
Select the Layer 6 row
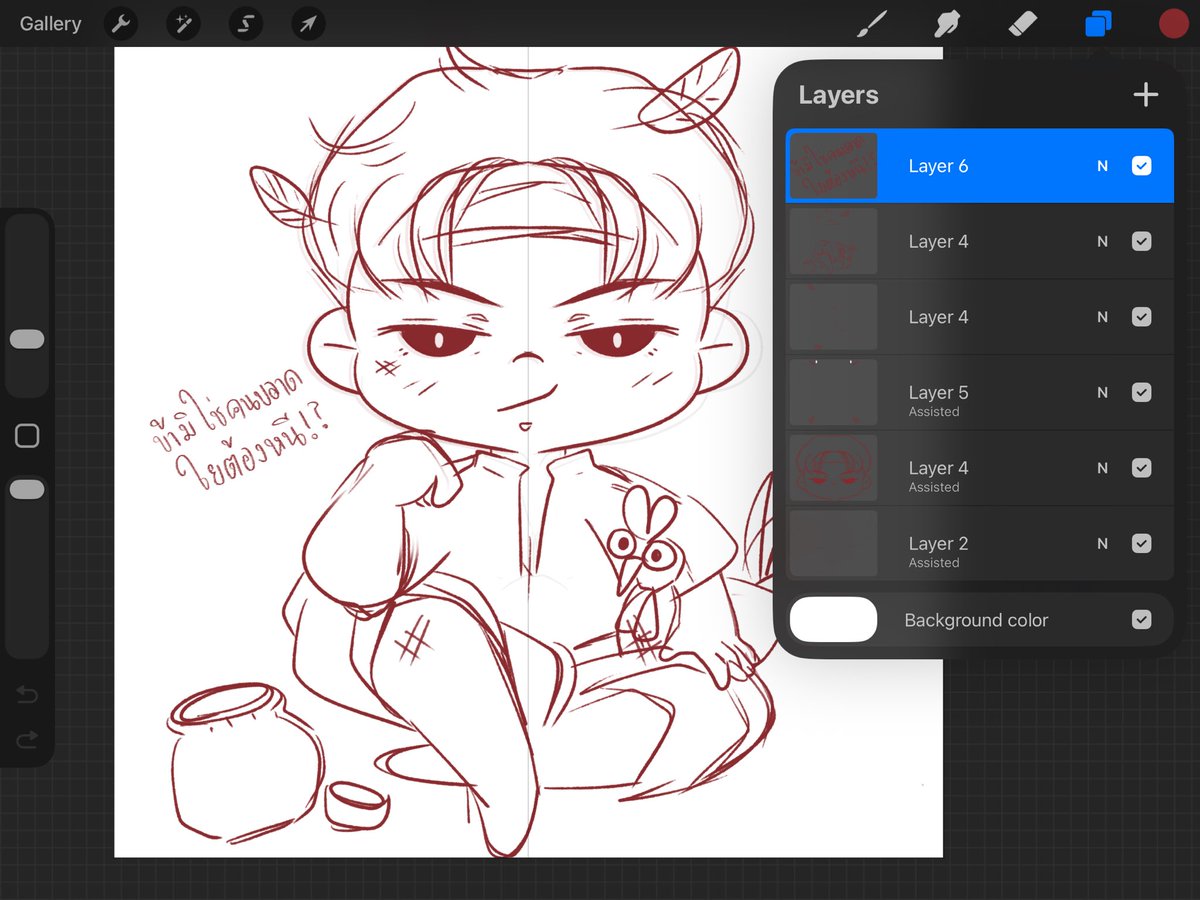(979, 166)
